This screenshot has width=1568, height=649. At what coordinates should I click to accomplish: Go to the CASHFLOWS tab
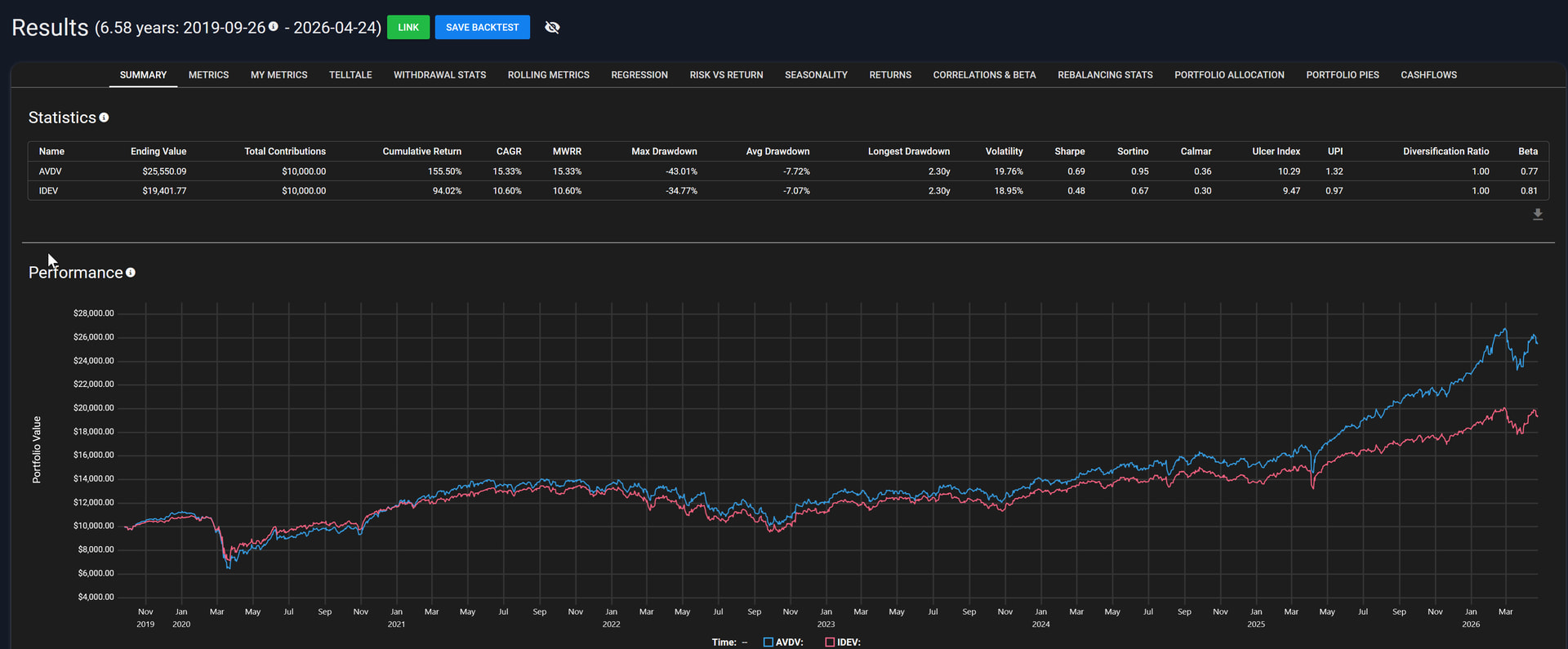click(1428, 74)
